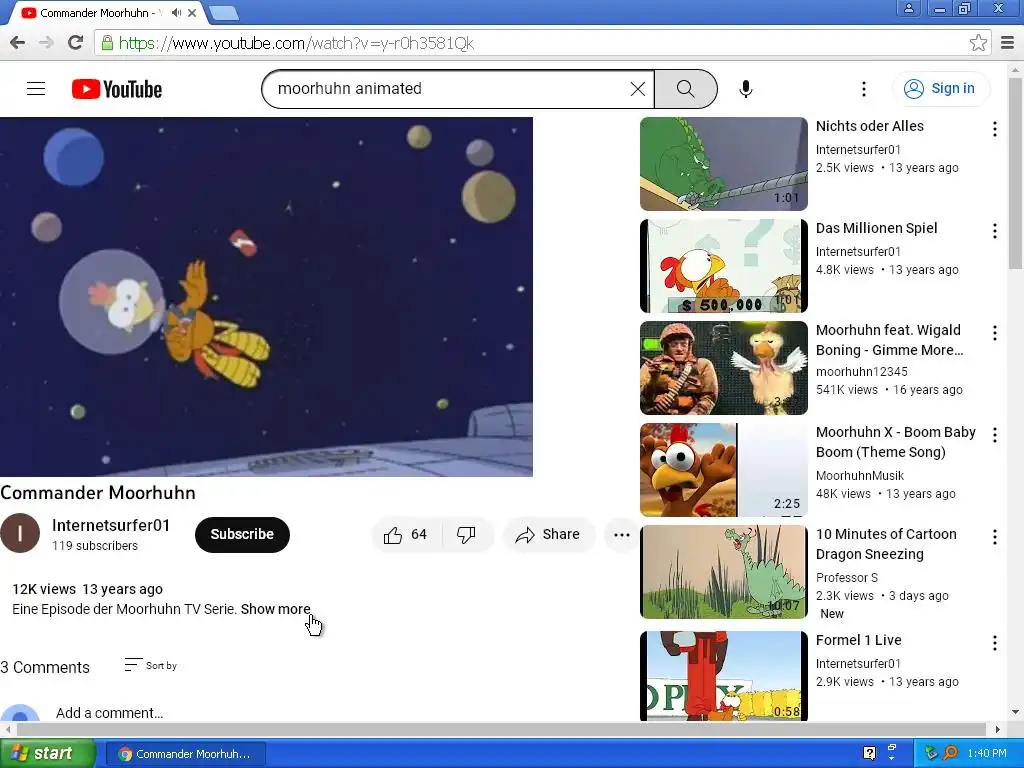Click the Sign in button
The width and height of the screenshot is (1024, 768).
tap(940, 89)
